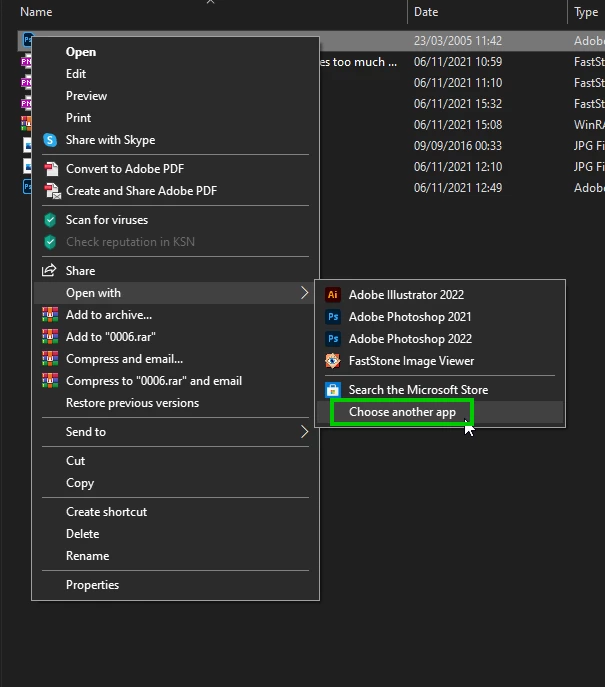605x687 pixels.
Task: Click the Adobe Illustrator 2022 Ai icon
Action: point(333,294)
